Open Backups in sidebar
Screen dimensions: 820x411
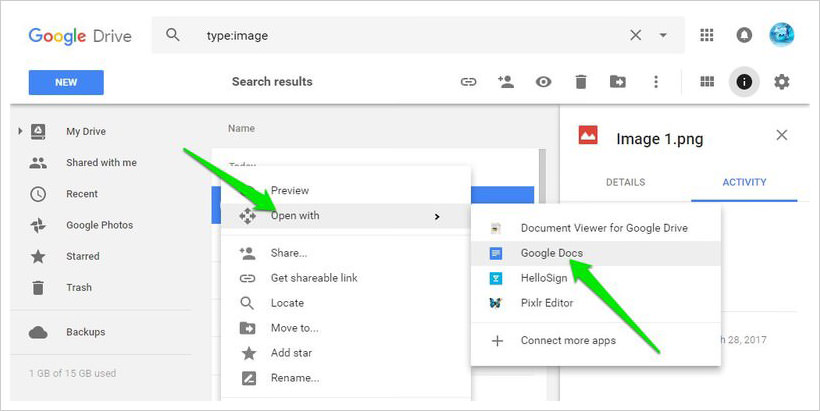tap(85, 332)
